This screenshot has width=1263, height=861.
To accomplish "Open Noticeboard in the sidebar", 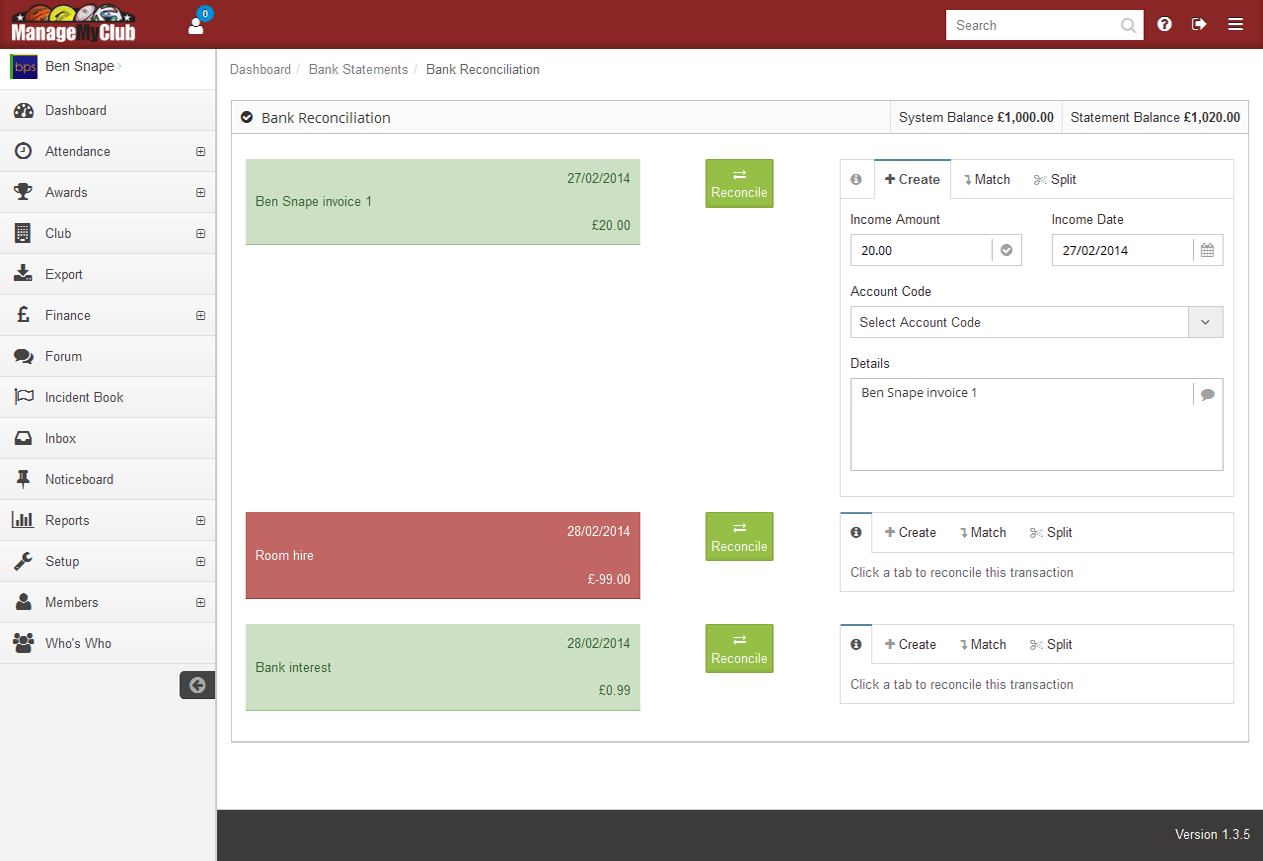I will [x=108, y=479].
